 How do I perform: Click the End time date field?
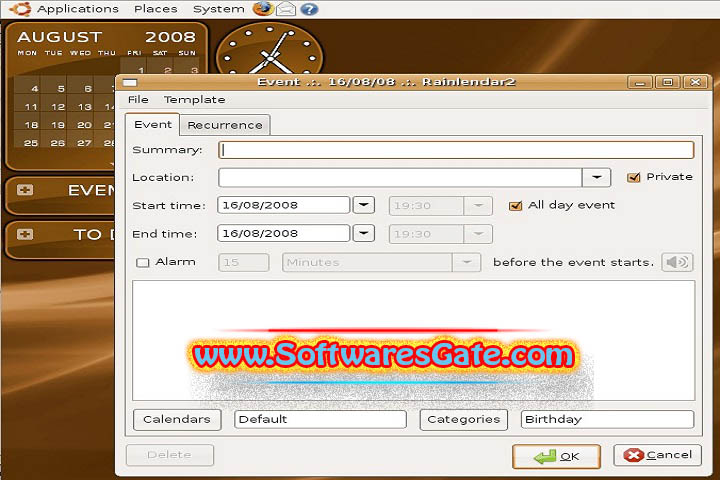point(283,233)
